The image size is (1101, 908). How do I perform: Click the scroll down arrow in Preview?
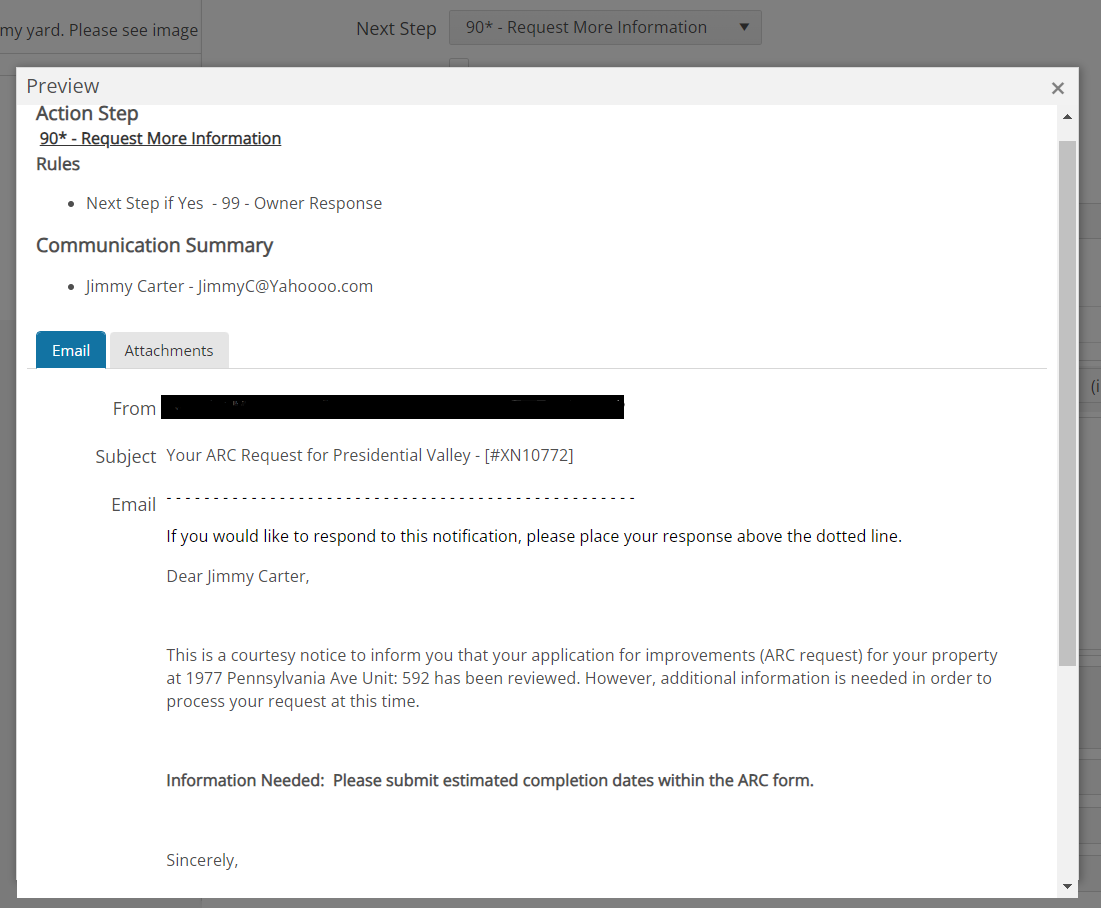pos(1067,886)
